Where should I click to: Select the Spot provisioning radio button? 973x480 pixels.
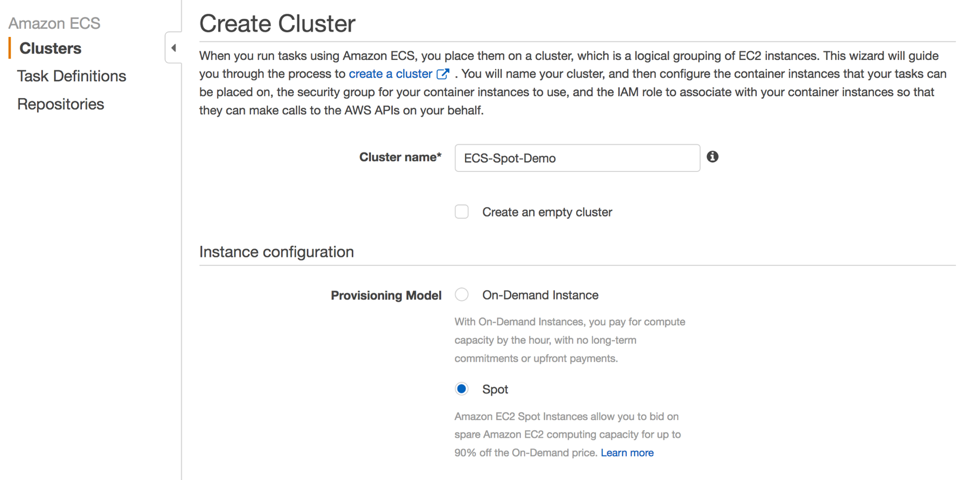pyautogui.click(x=461, y=389)
